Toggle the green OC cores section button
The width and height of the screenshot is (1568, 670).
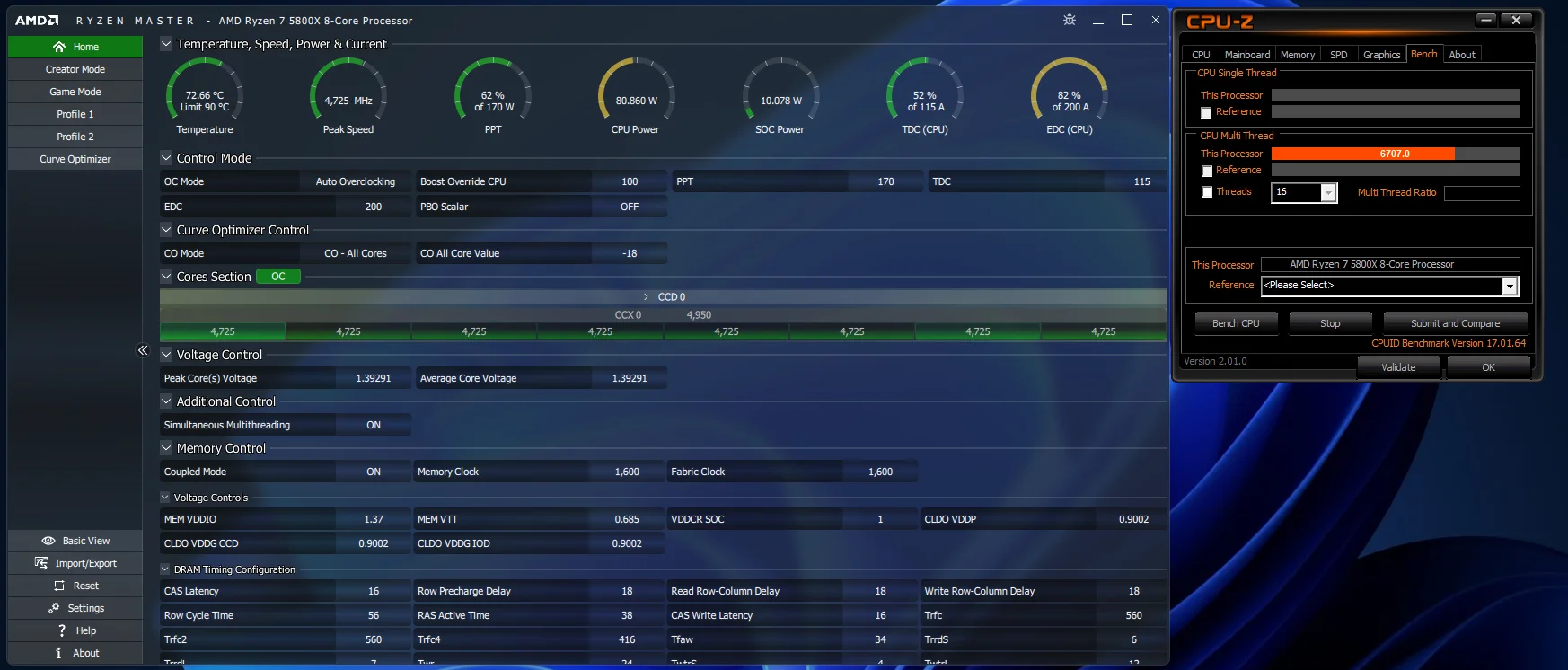point(278,277)
